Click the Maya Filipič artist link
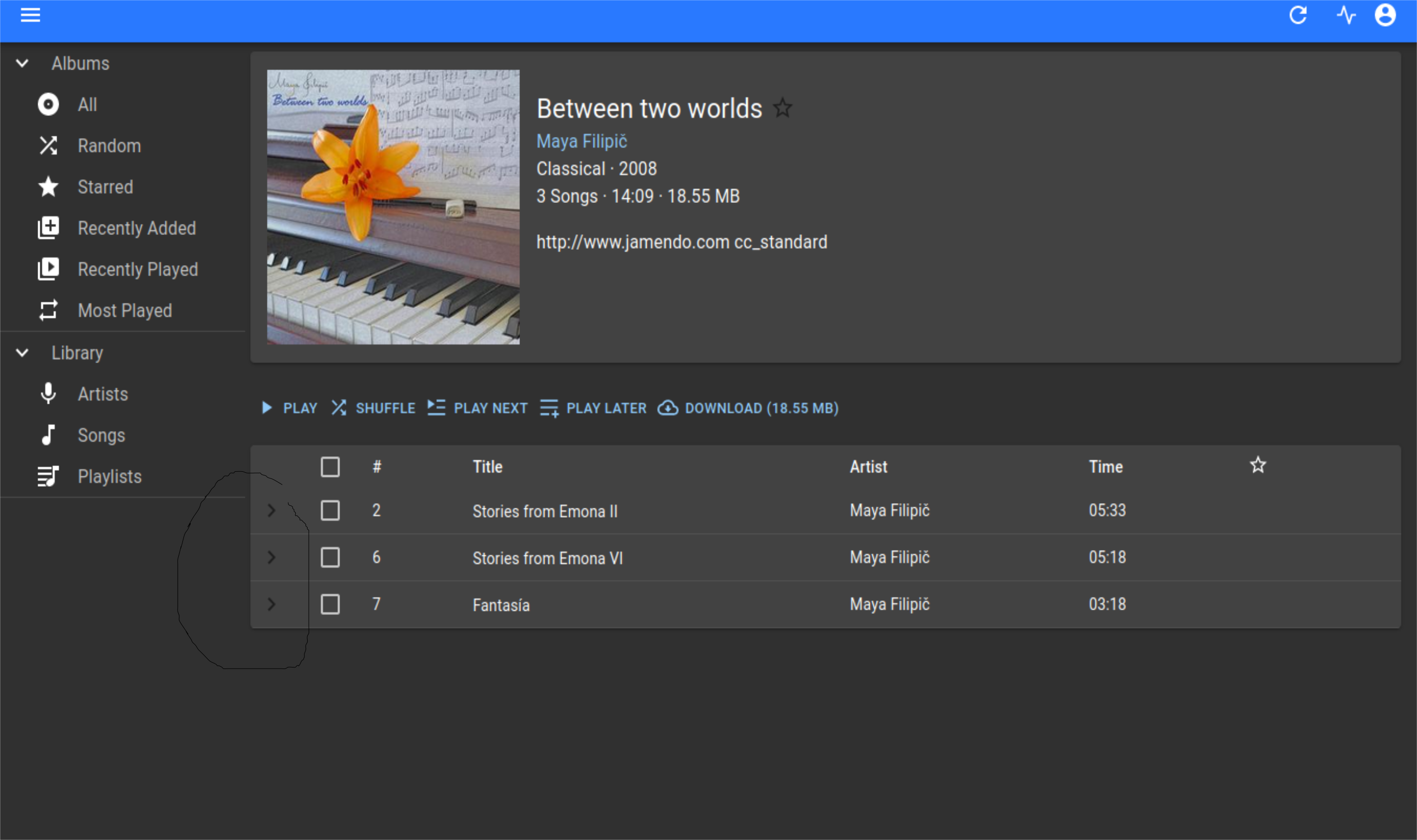1417x840 pixels. [581, 141]
